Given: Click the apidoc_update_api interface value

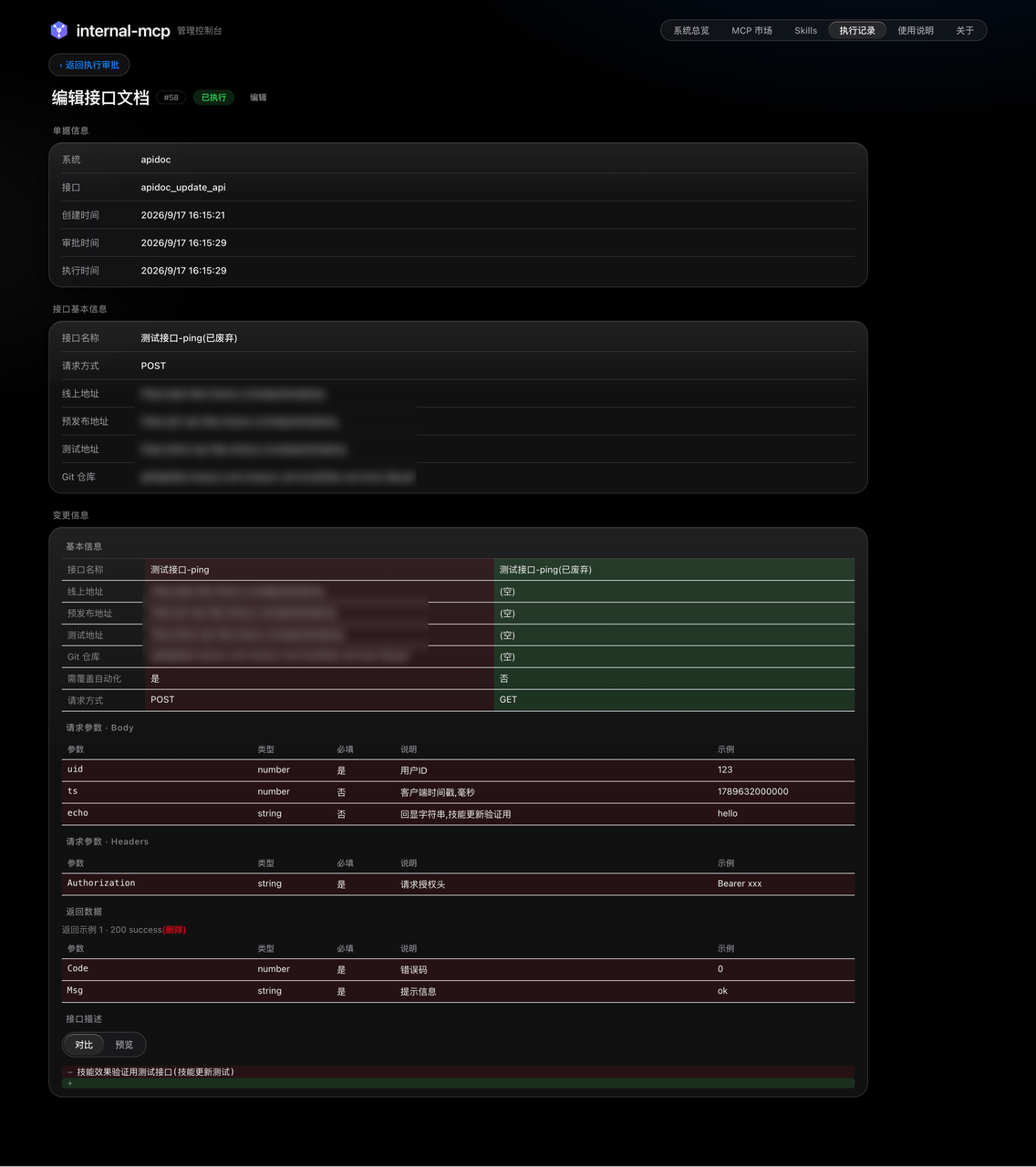Looking at the screenshot, I should (x=183, y=187).
